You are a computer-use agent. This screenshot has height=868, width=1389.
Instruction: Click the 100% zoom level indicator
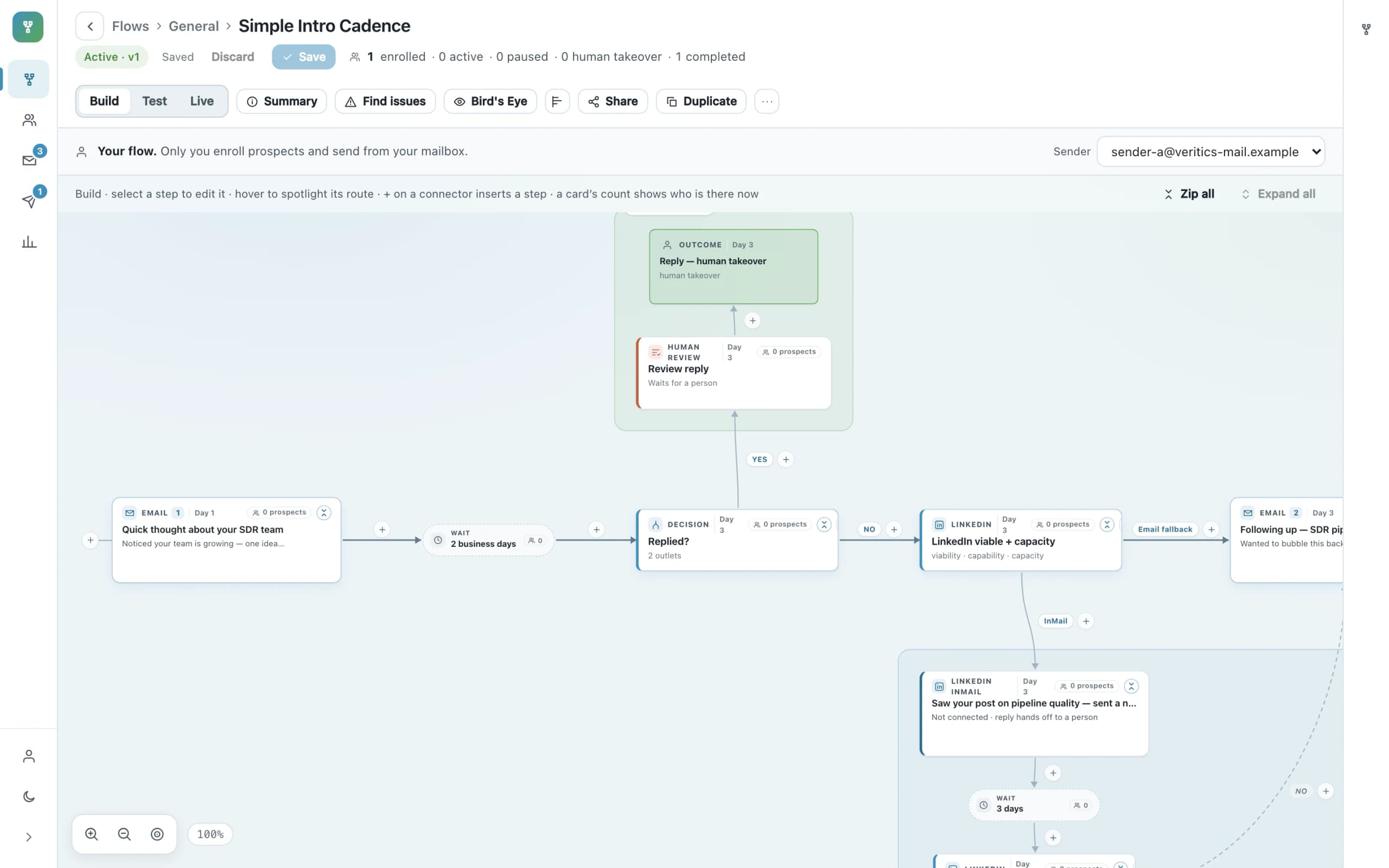(x=210, y=834)
